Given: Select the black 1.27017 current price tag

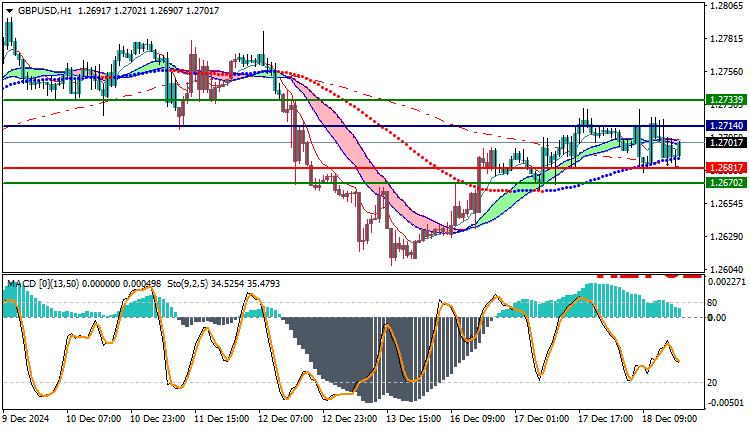Looking at the screenshot, I should (x=726, y=143).
